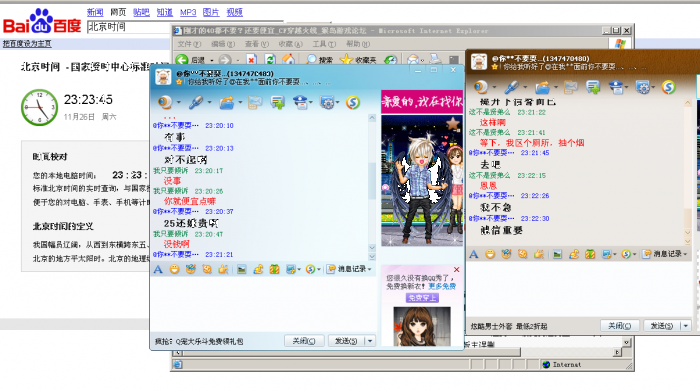Click the green refresh icon in Internet Explorer
This screenshot has width=700, height=391.
coord(270,59)
